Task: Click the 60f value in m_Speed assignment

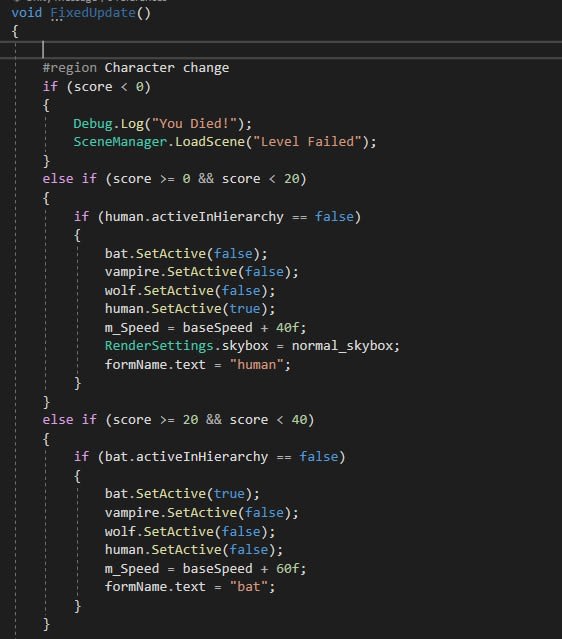Action: 287,568
